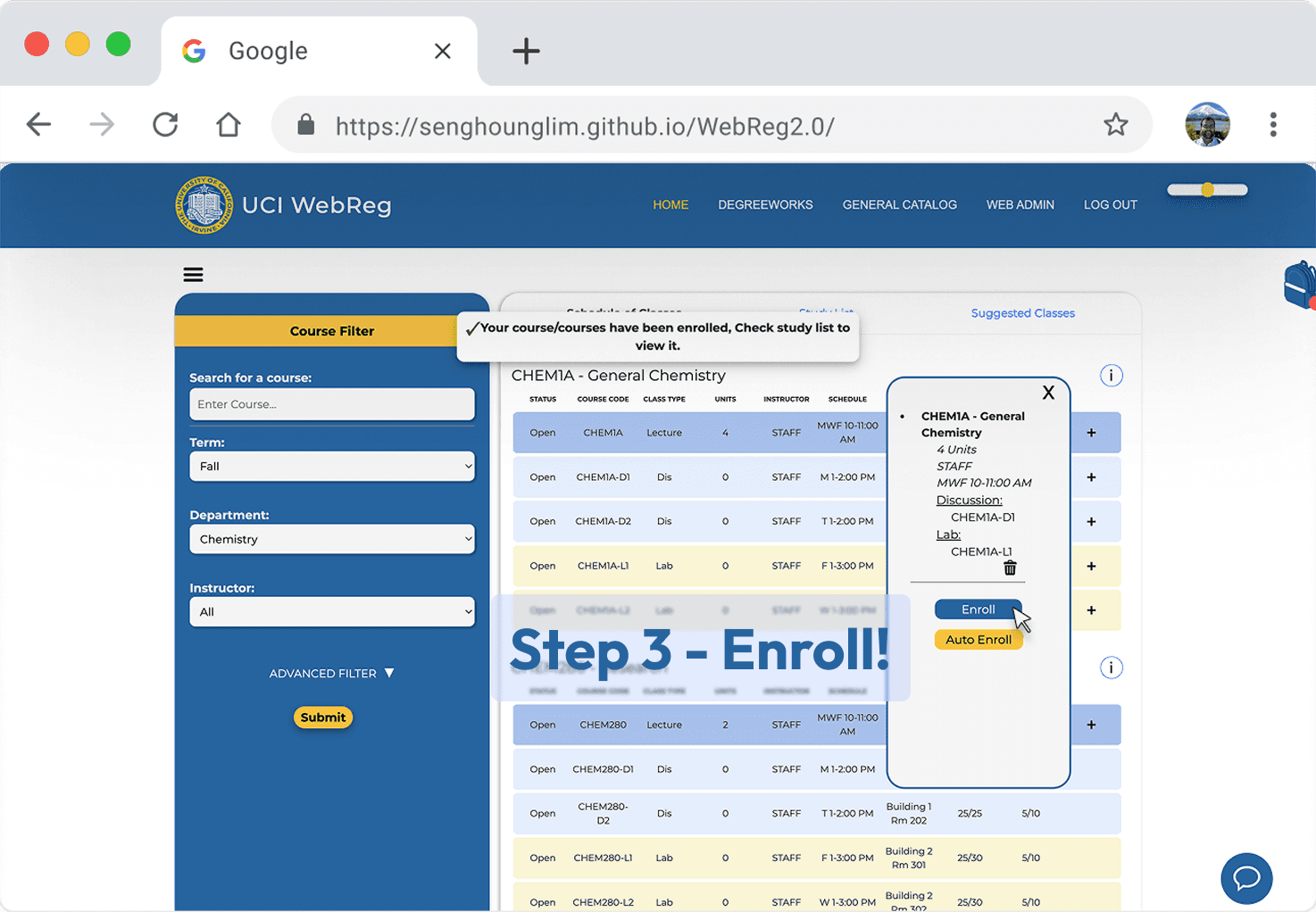Open GENERAL CATALOG navigation link
This screenshot has width=1316, height=912.
point(900,204)
